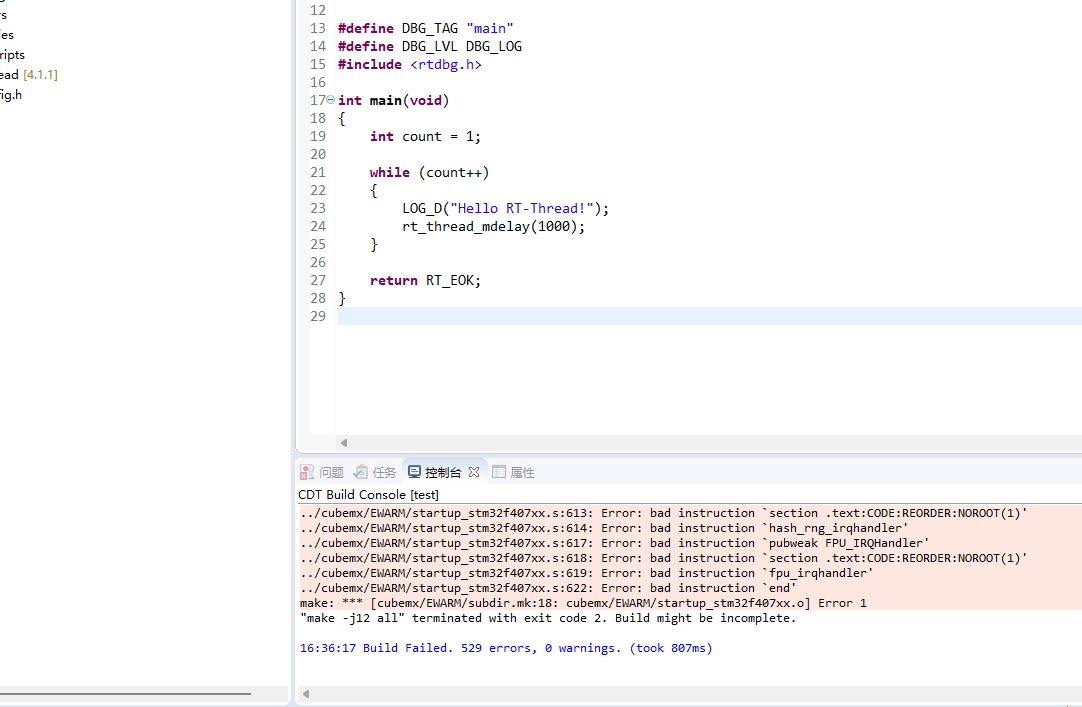Click the startup_stm32f407xx.s:613 error line

click(663, 513)
